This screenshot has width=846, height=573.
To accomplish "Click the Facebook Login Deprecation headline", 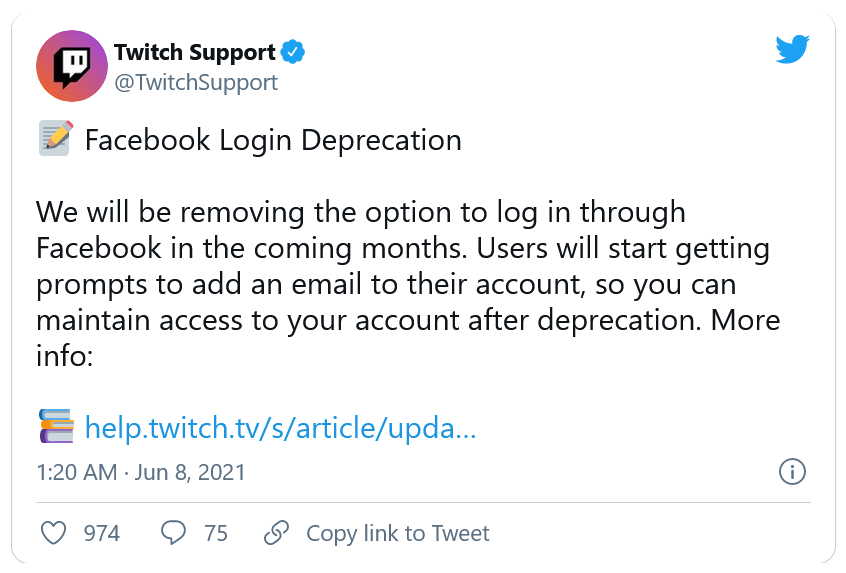I will 273,140.
